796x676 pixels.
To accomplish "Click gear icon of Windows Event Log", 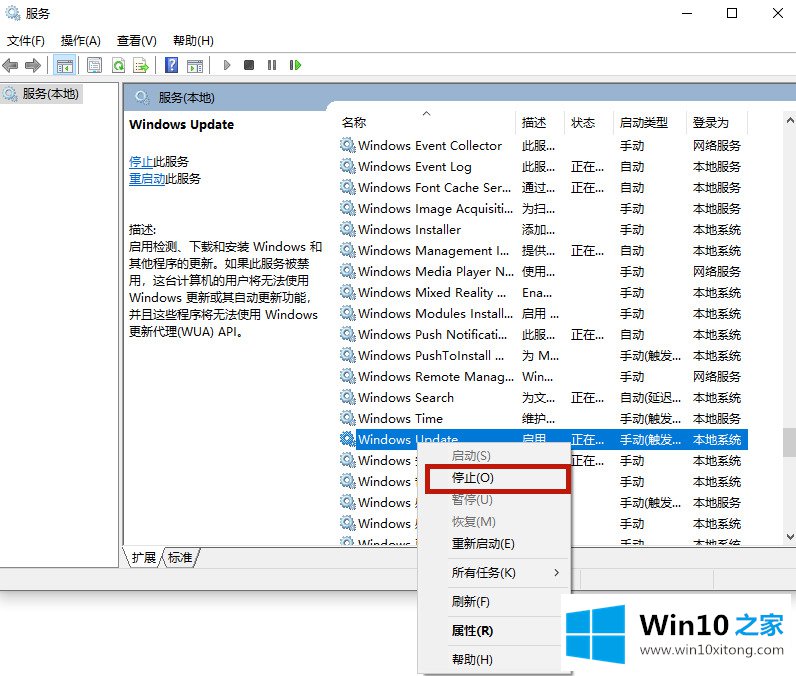I will point(347,166).
